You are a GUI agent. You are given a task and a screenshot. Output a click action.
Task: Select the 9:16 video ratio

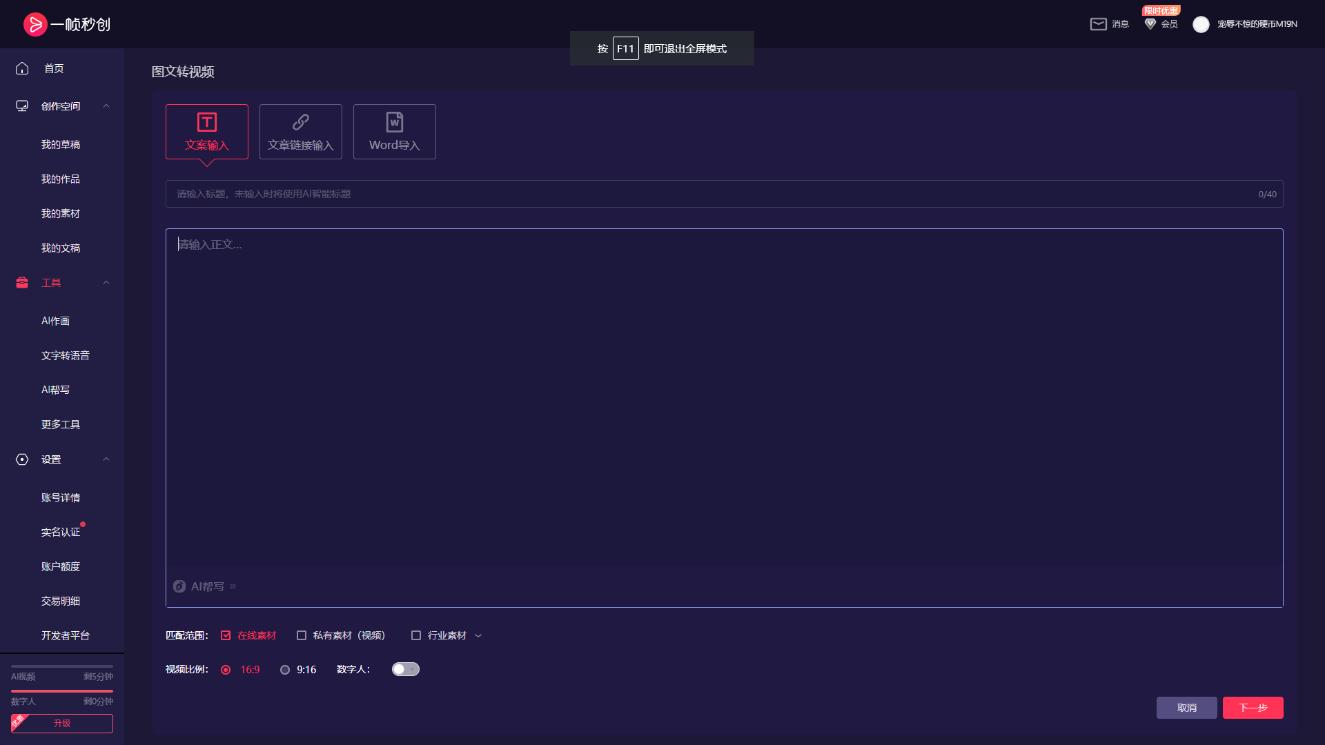pyautogui.click(x=285, y=670)
